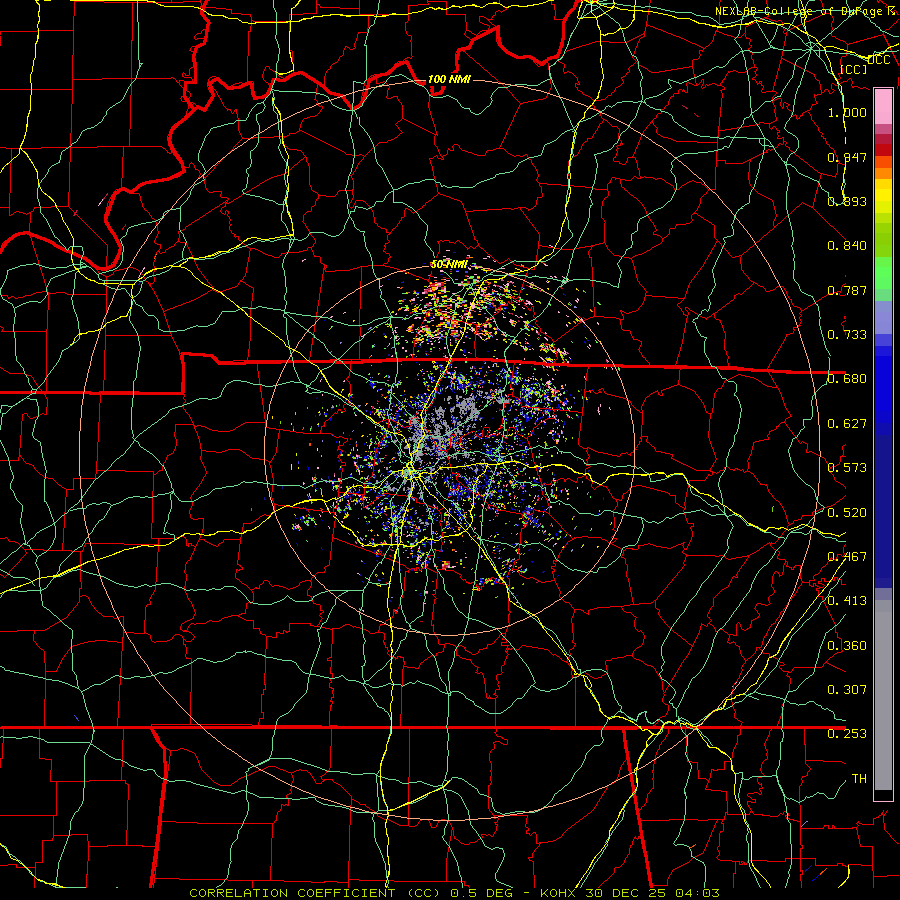Pick the lavender segment of the color bar
Image resolution: width=900 pixels, height=900 pixels.
tap(883, 317)
